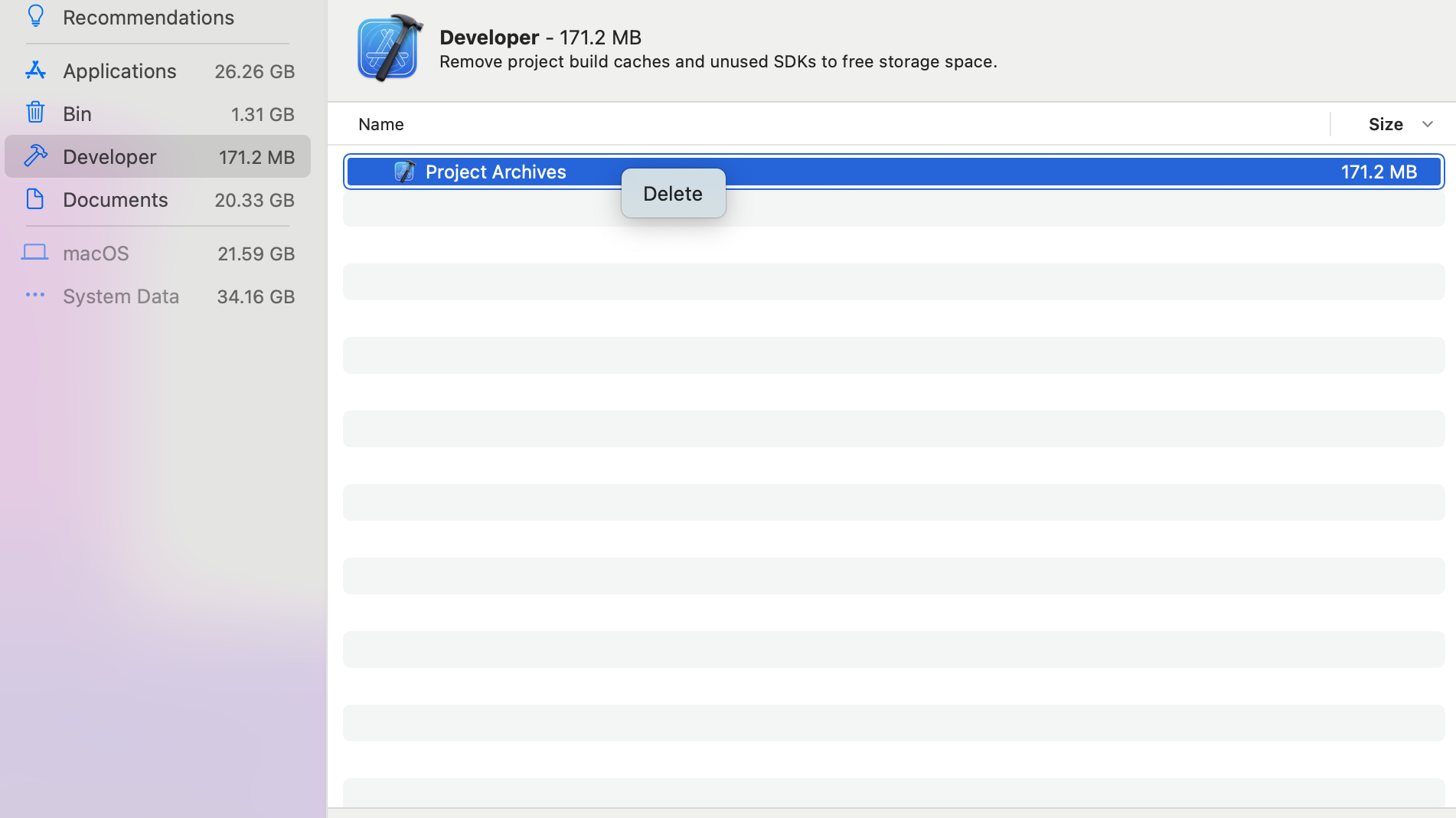Click the large Xcode Developer header icon
The width and height of the screenshot is (1456, 818).
(x=389, y=47)
